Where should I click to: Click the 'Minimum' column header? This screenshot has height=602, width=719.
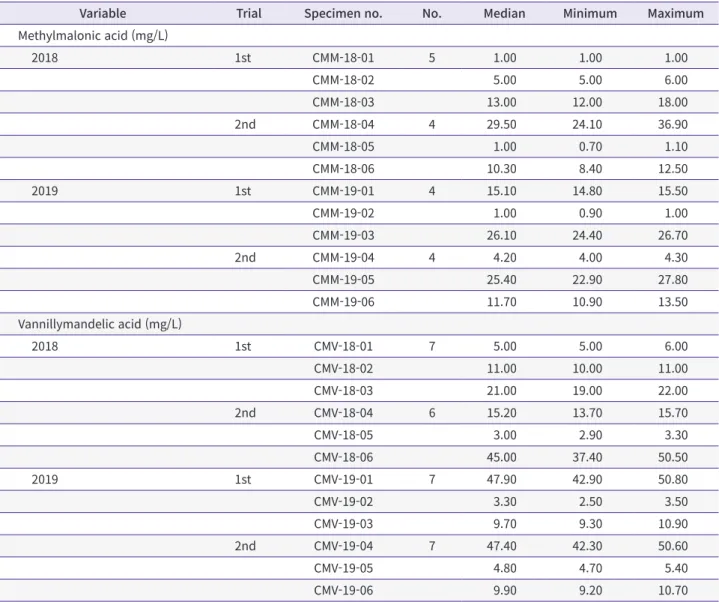tap(590, 13)
